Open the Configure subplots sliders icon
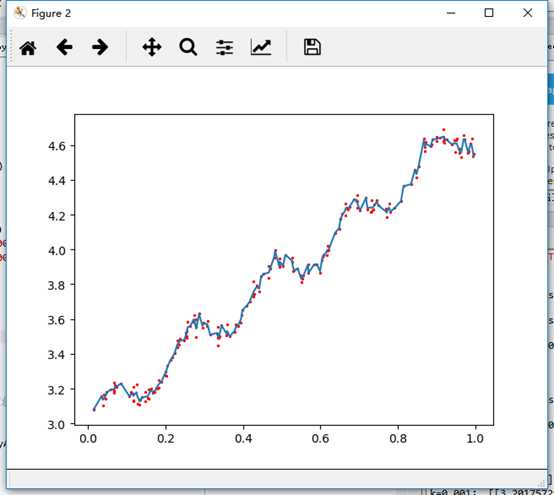 click(225, 47)
